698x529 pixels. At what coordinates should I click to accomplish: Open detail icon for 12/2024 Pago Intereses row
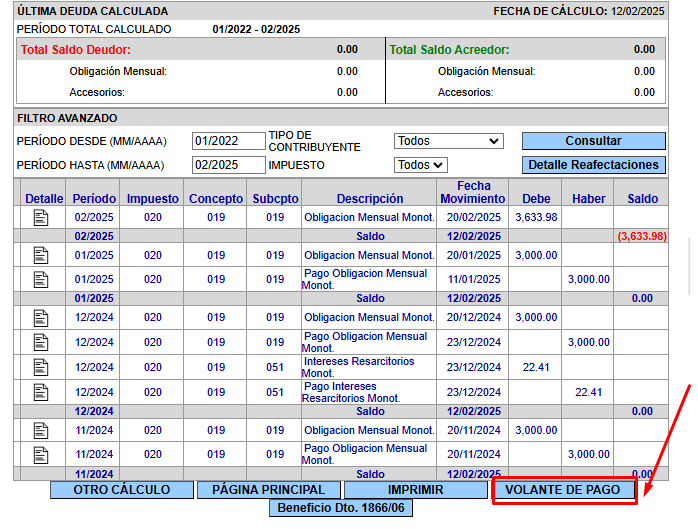click(x=41, y=392)
